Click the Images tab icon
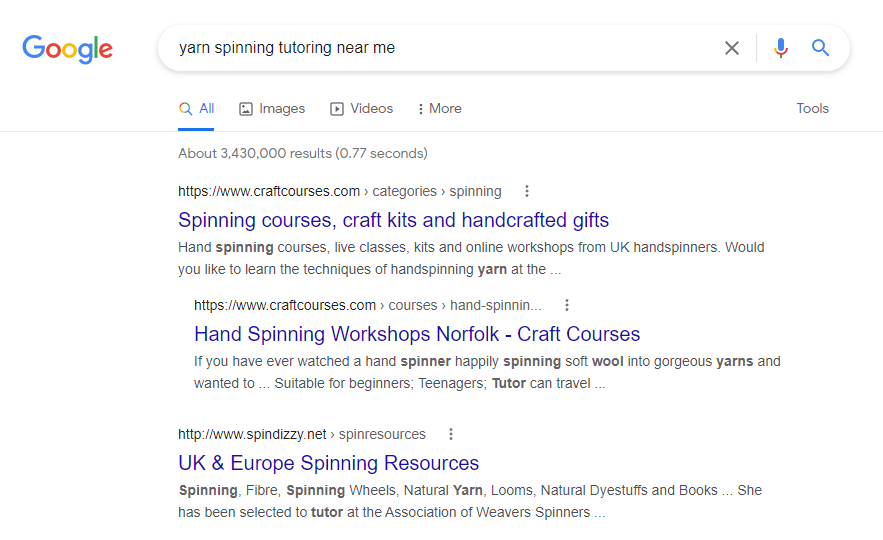Viewport: 883px width, 540px height. [x=246, y=109]
